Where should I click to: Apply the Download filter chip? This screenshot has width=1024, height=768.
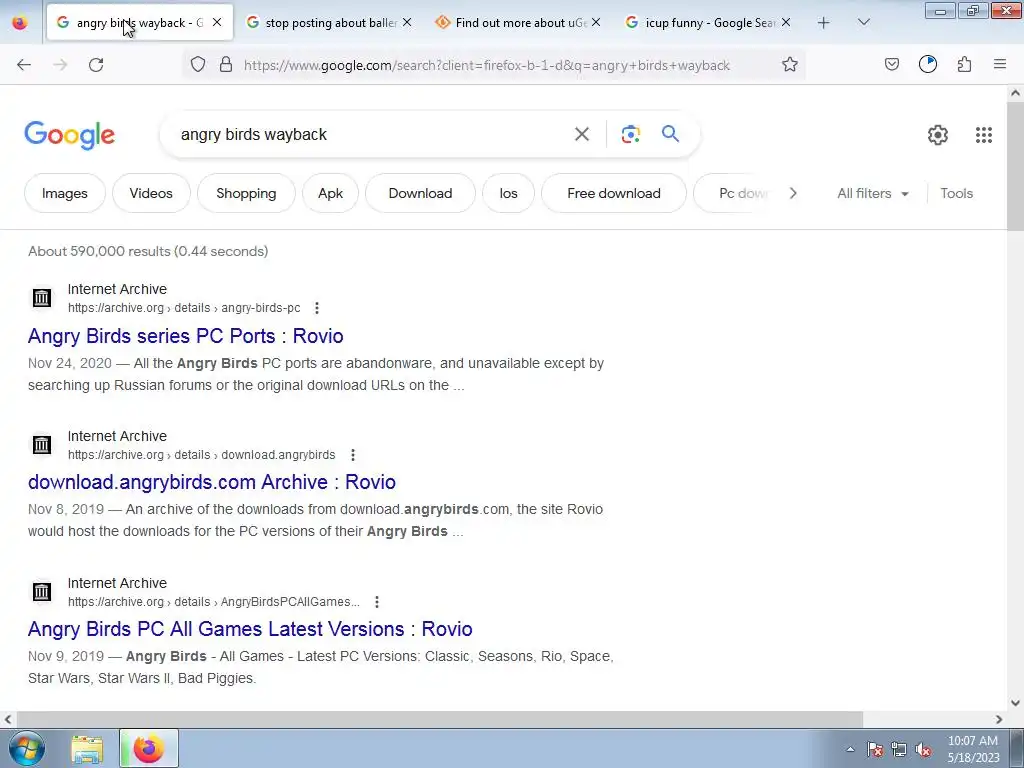420,193
